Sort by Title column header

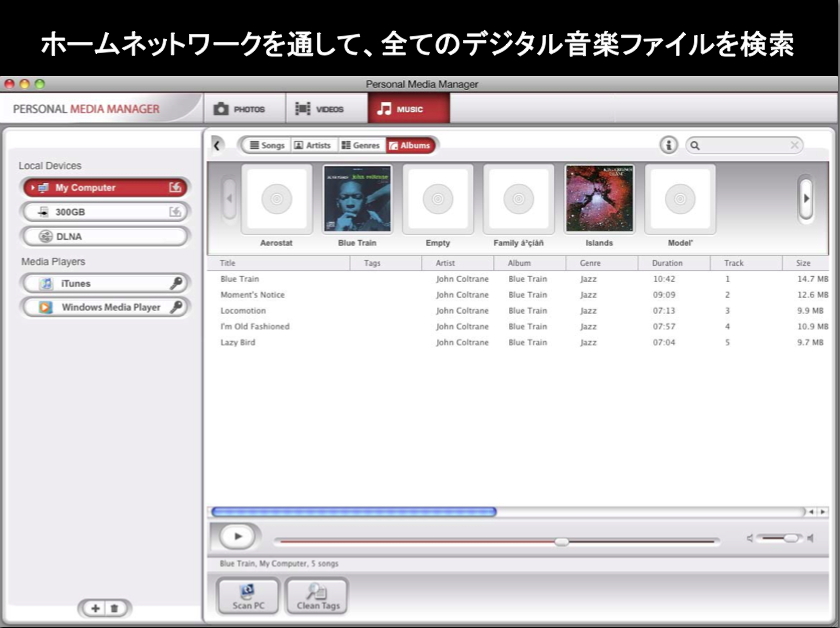(x=279, y=263)
